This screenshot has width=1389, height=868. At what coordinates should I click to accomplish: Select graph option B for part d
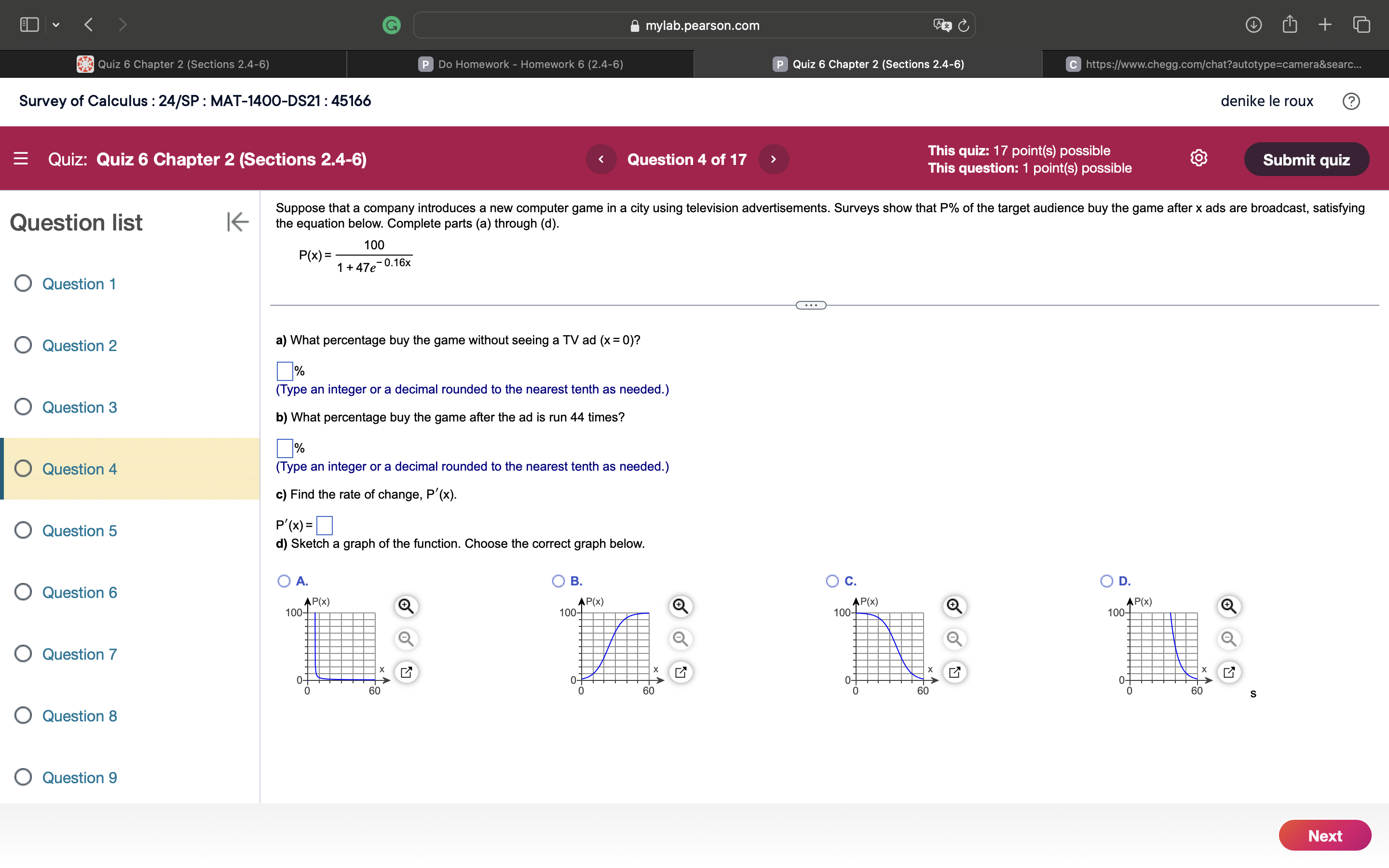(558, 581)
